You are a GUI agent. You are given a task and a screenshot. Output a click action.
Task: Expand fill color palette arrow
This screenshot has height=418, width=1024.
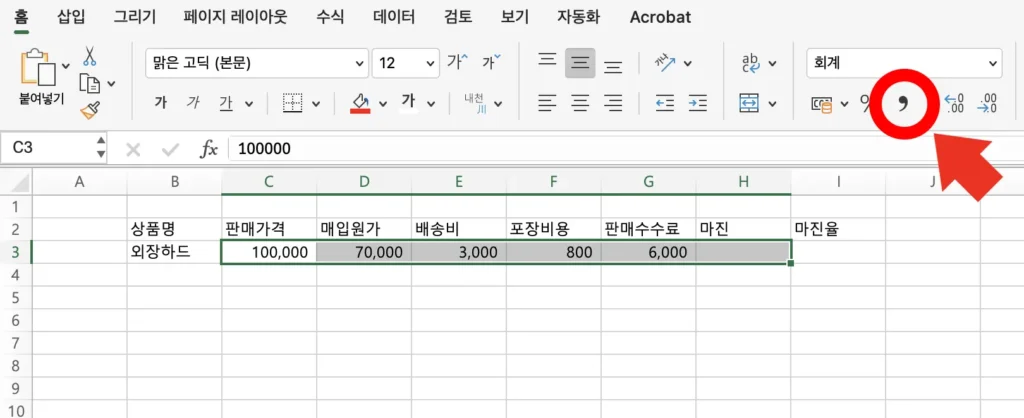383,104
